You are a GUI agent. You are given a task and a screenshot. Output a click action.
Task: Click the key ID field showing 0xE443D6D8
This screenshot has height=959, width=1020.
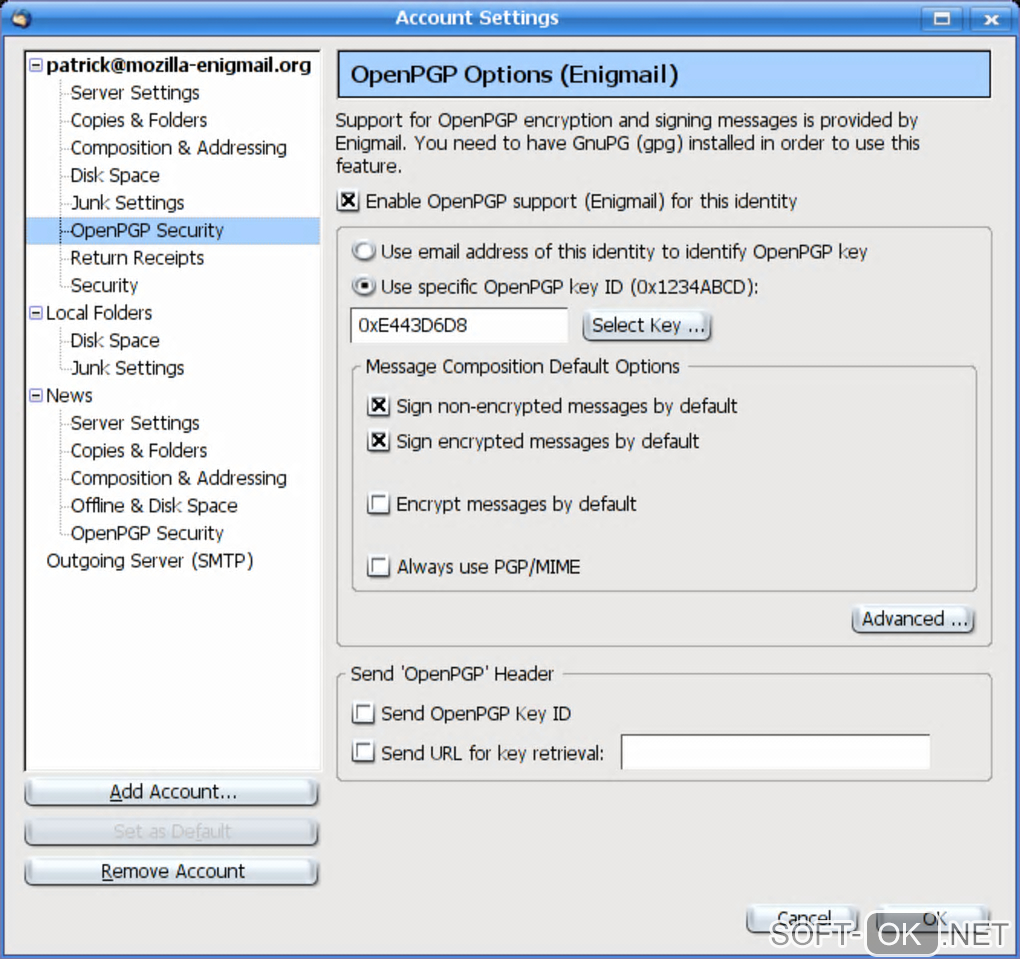459,325
